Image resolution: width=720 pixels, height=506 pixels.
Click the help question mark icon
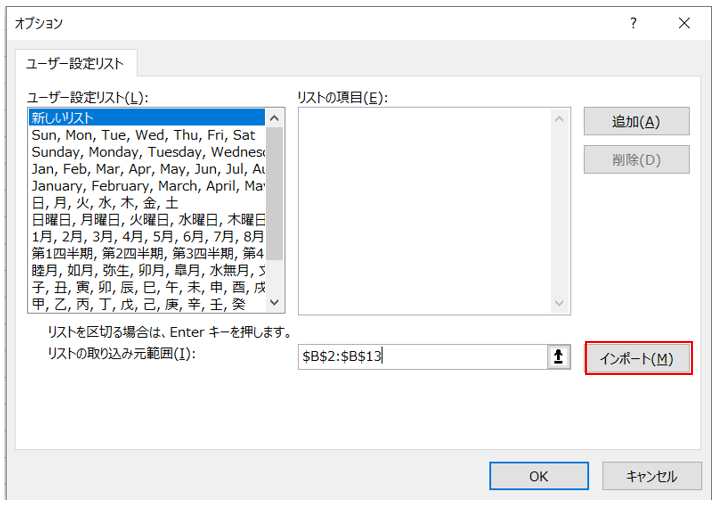(x=632, y=23)
